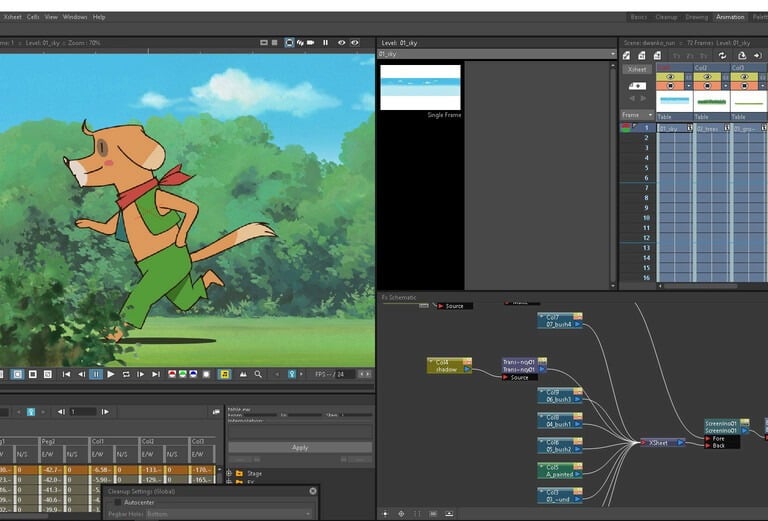Click the Fit to Window icon under the schematic

[x=386, y=513]
